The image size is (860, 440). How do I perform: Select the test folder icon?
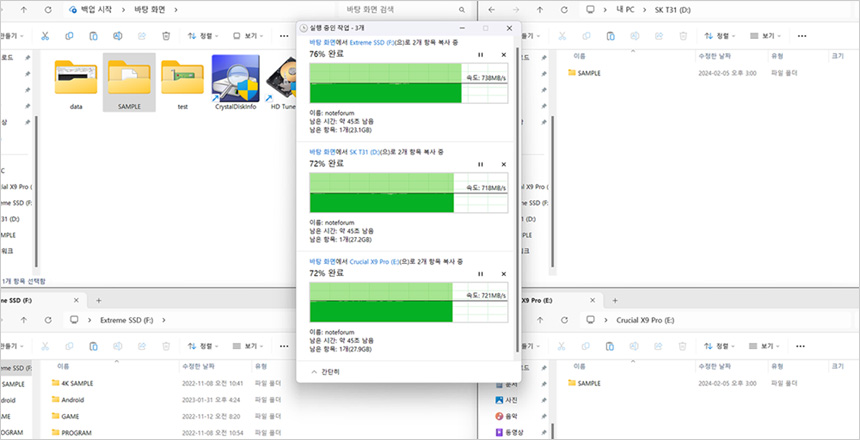click(x=183, y=83)
